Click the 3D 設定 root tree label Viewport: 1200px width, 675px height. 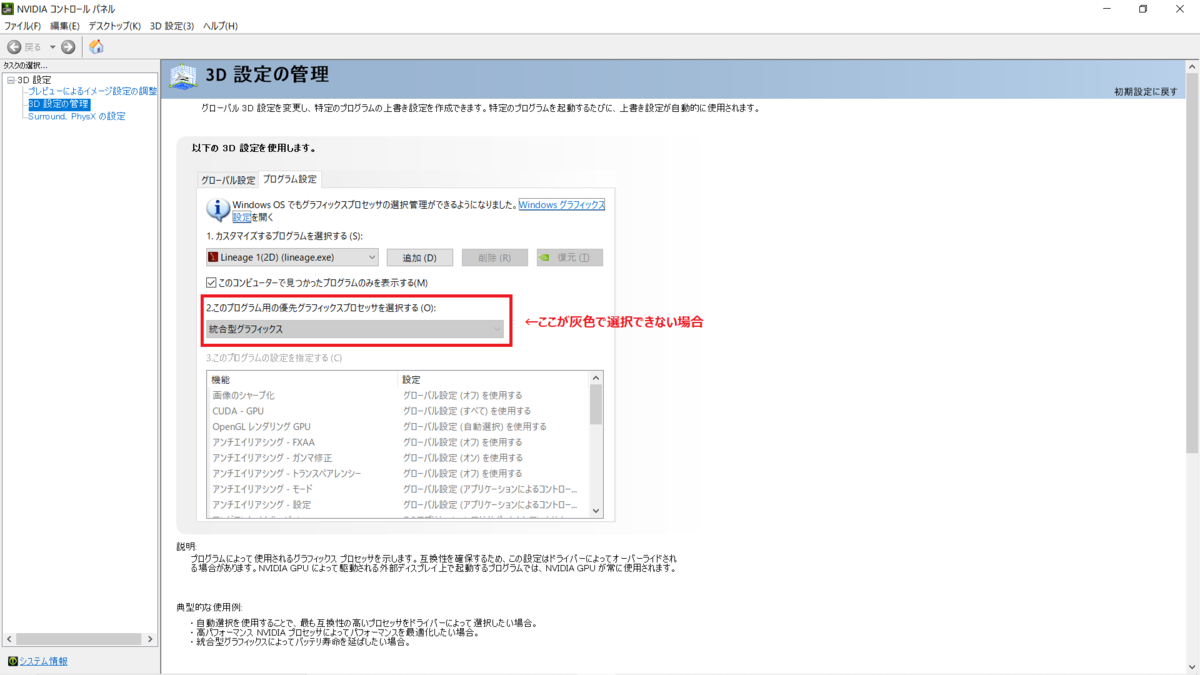tap(34, 80)
